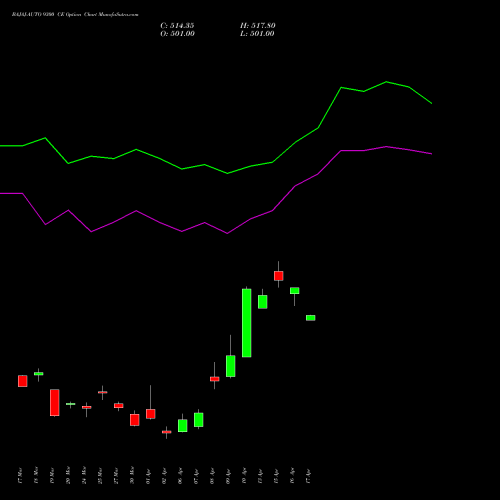
Task: Select the close value C: 514.35
Action: pos(177,26)
